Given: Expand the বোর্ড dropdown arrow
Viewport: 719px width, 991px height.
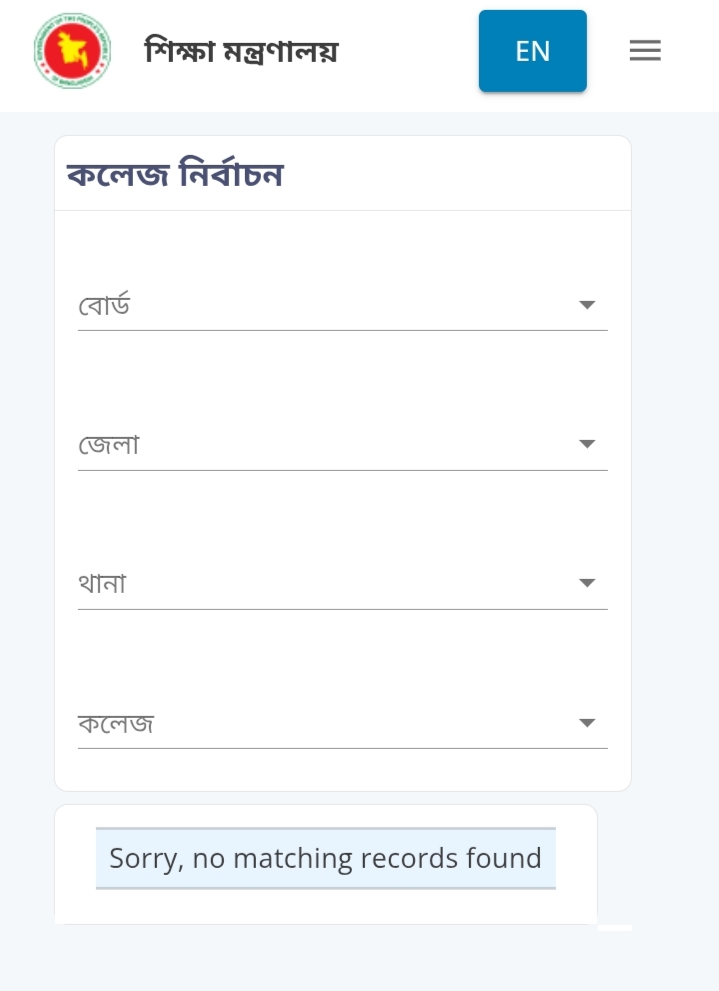Looking at the screenshot, I should pos(587,305).
